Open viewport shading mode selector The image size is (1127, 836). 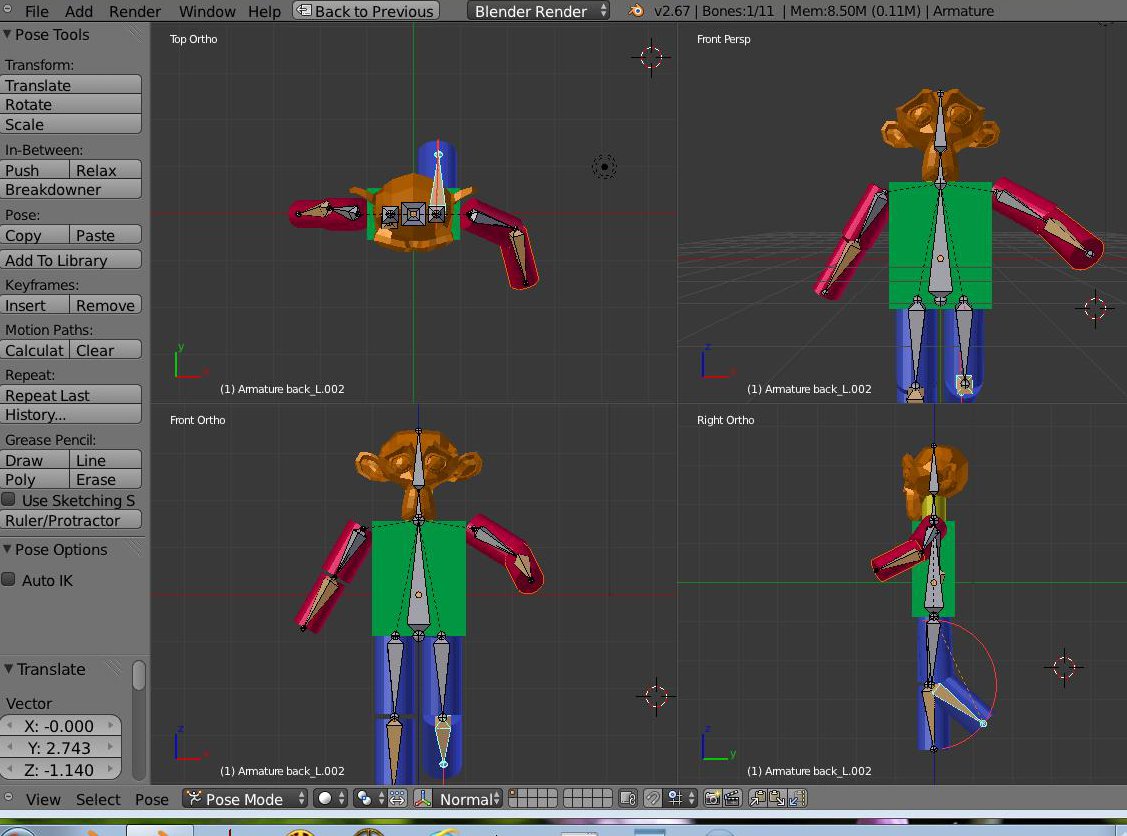pyautogui.click(x=331, y=799)
